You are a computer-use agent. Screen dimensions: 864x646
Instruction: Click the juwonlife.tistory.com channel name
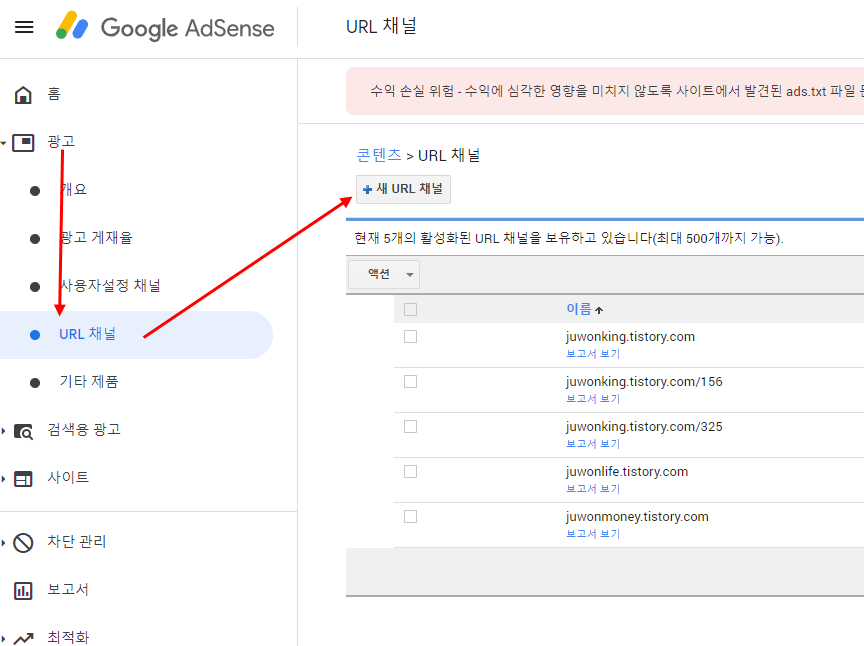point(627,472)
